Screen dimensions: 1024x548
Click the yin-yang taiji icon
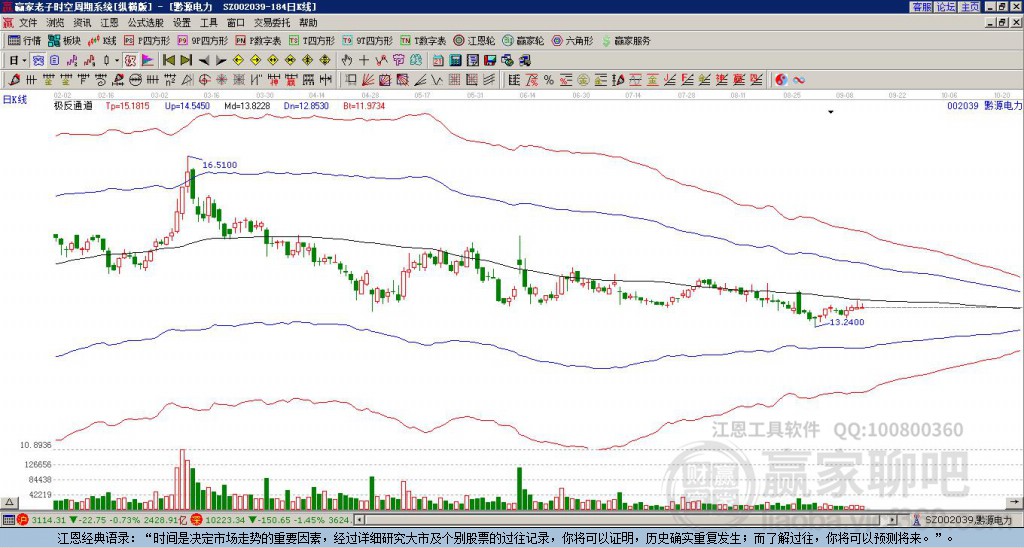tap(781, 80)
